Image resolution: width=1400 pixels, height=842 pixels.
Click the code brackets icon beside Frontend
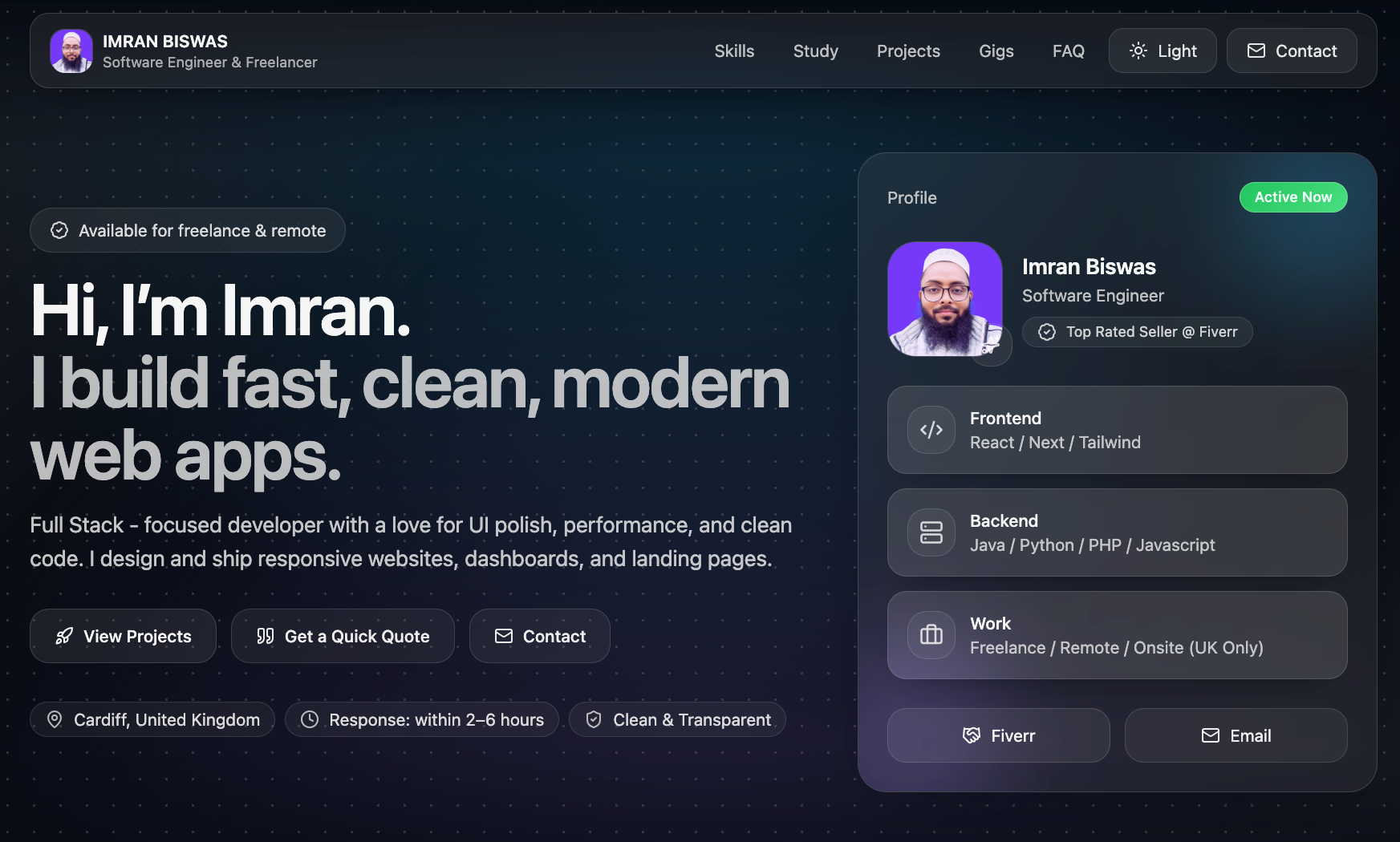tap(931, 430)
